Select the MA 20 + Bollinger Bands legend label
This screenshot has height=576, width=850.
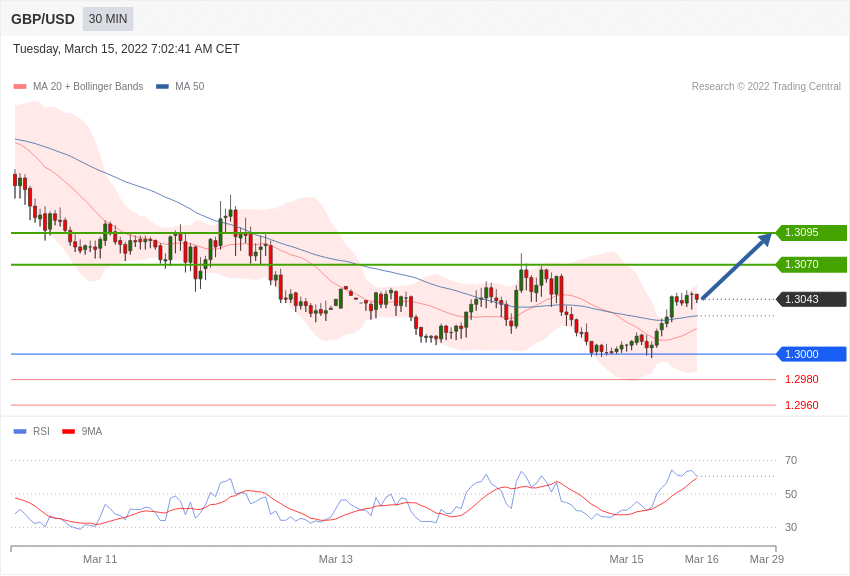click(88, 87)
